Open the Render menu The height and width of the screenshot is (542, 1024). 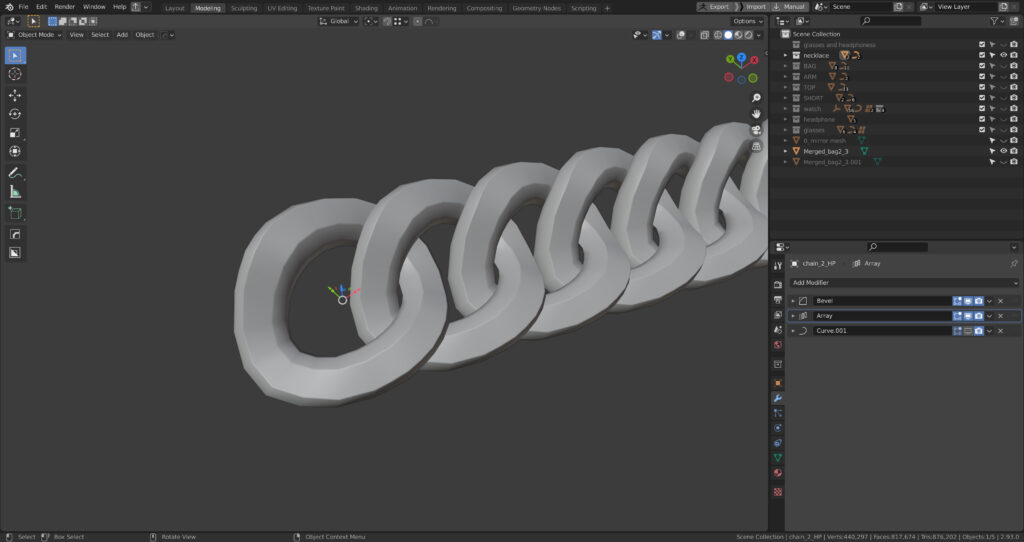point(64,7)
